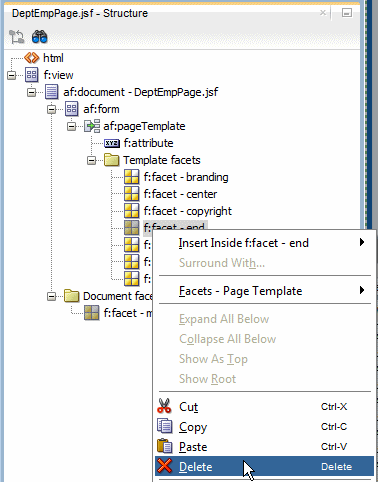Click the center facet grid icon
The width and height of the screenshot is (378, 482).
tap(132, 194)
